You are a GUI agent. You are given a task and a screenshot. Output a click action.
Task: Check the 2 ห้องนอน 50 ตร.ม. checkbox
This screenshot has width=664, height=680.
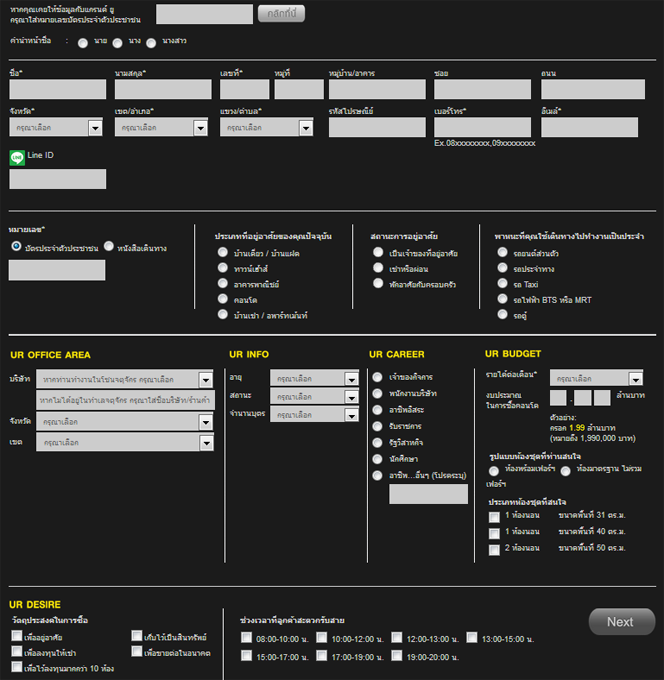point(494,549)
